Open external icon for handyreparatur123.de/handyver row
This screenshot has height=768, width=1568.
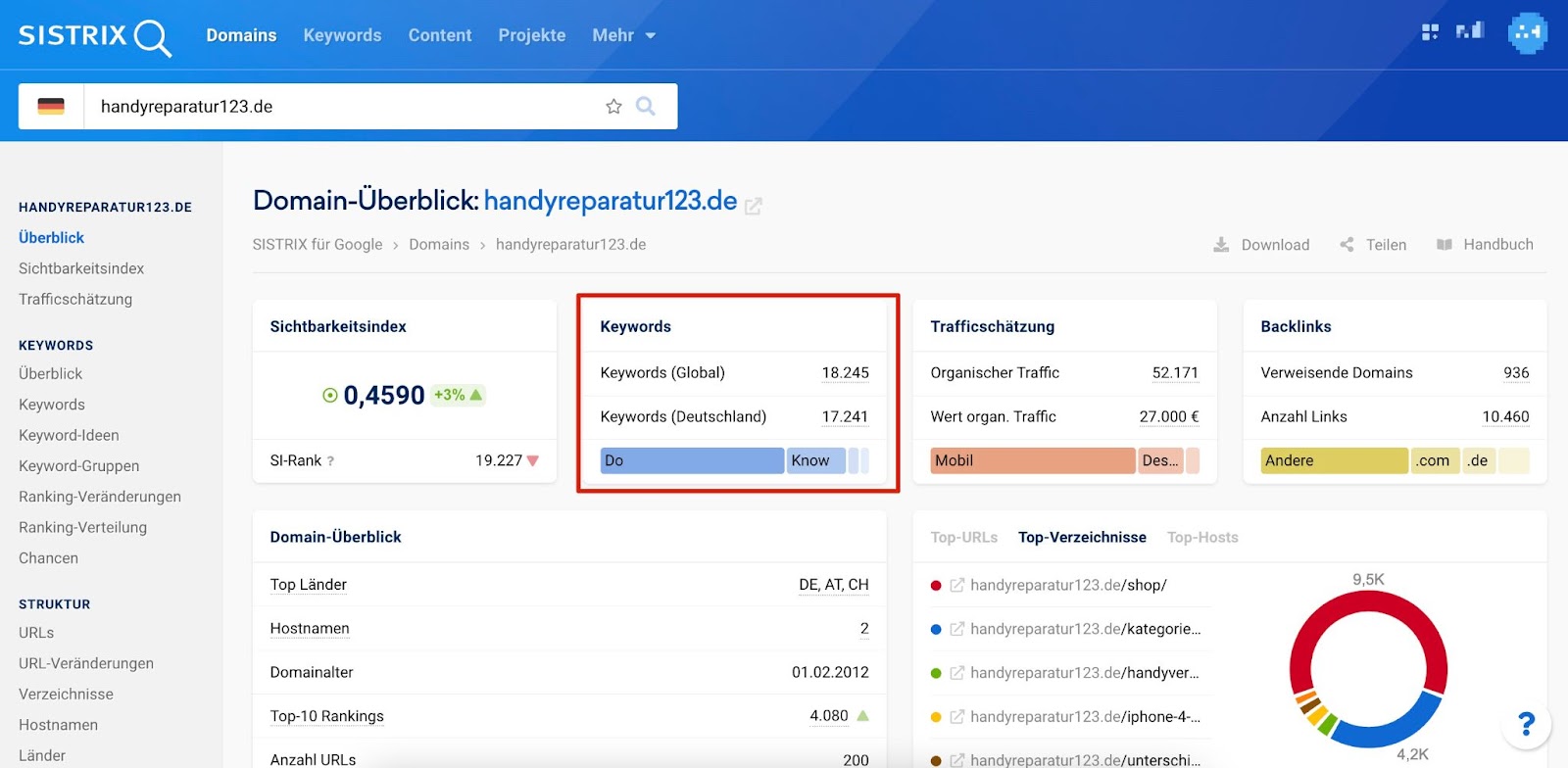click(957, 674)
